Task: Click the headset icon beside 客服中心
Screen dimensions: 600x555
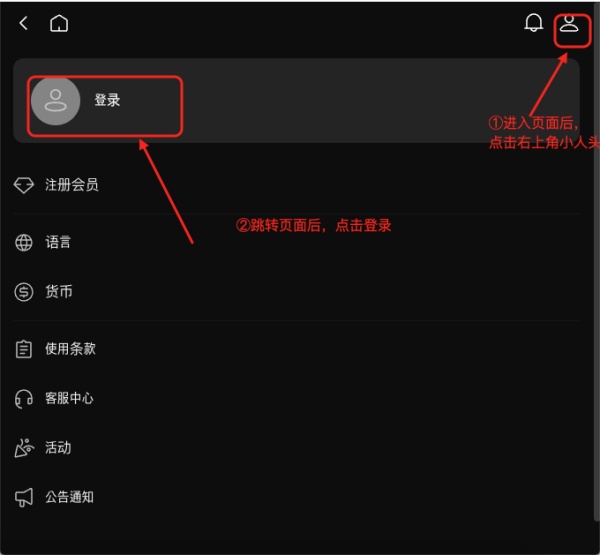Action: tap(24, 399)
